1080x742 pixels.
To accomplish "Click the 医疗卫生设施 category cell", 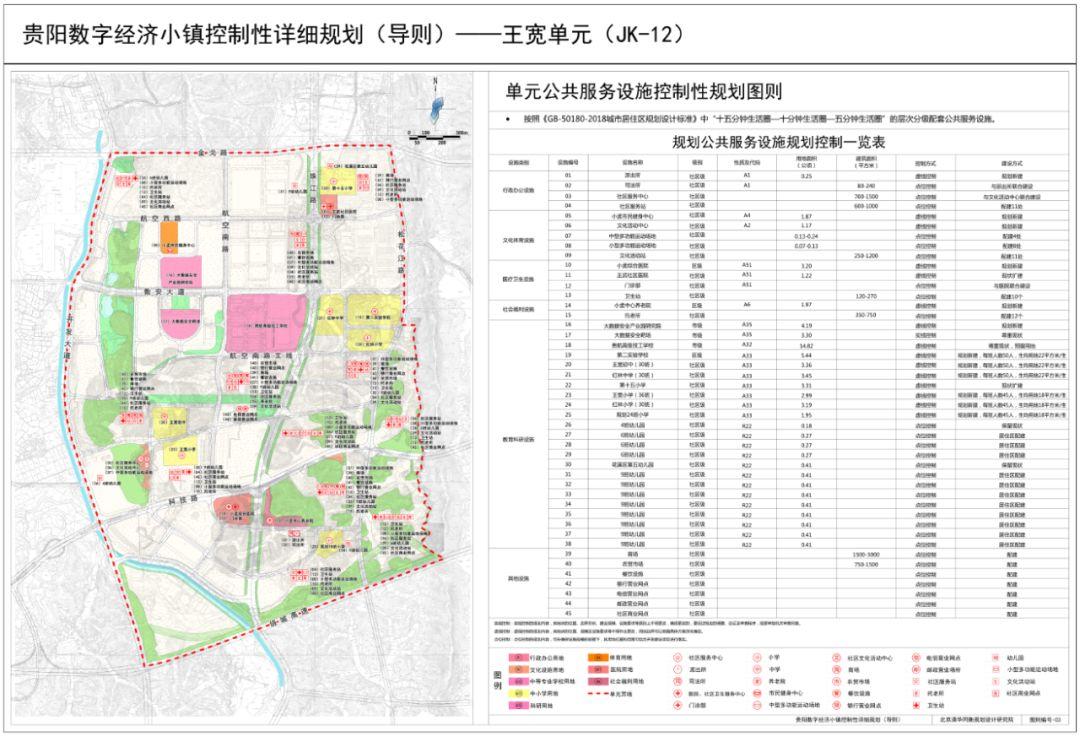I will point(519,280).
